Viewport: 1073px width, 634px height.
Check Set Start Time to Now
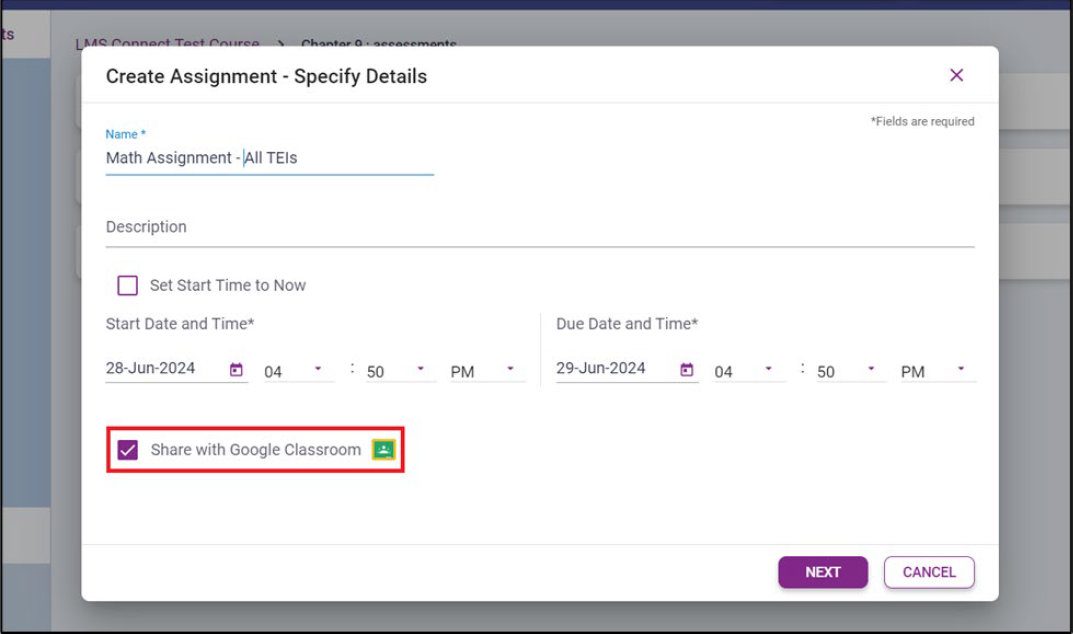[128, 286]
